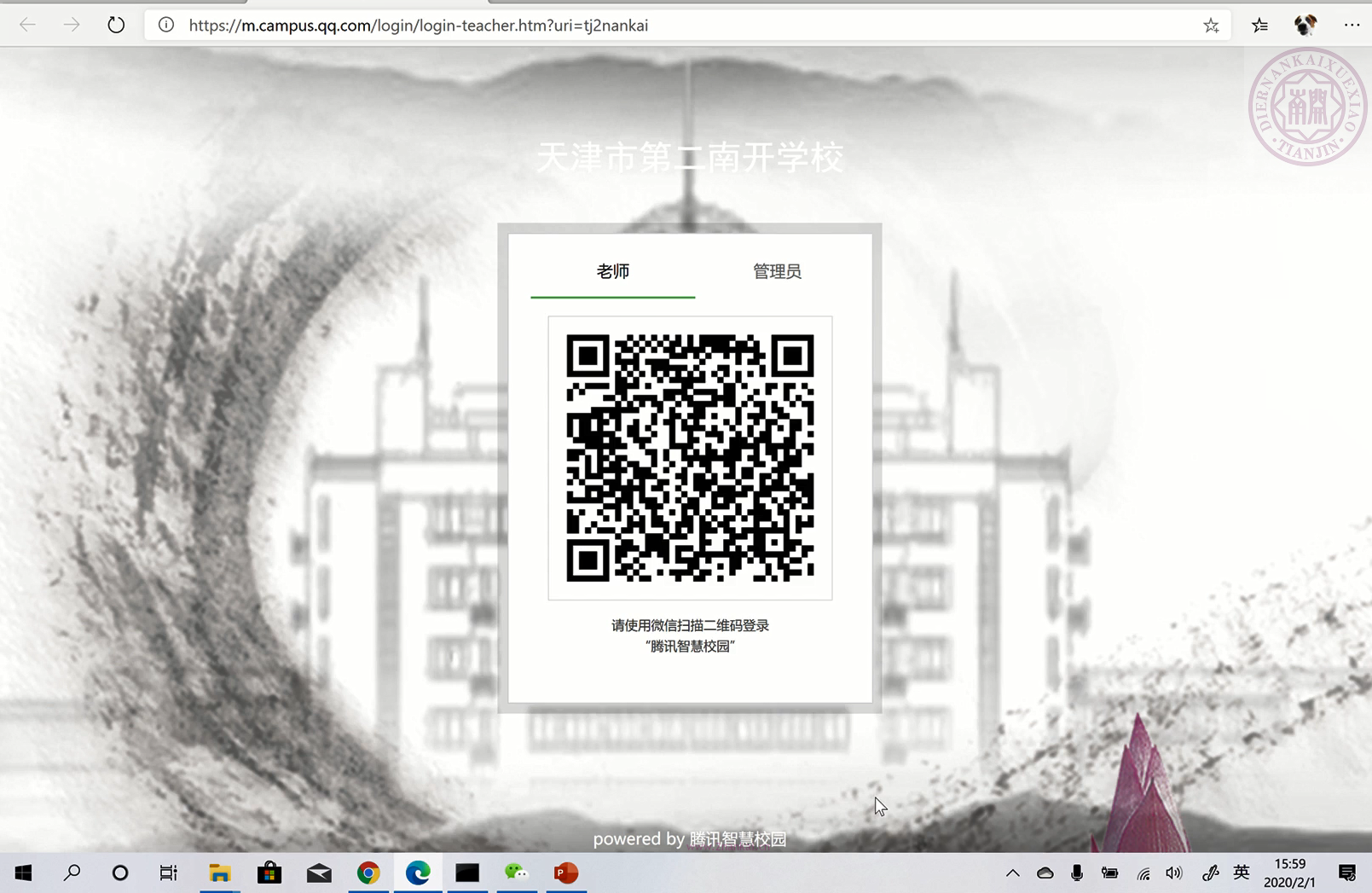Click the 天津市第二南开学校 title
This screenshot has height=893, width=1372.
(690, 158)
